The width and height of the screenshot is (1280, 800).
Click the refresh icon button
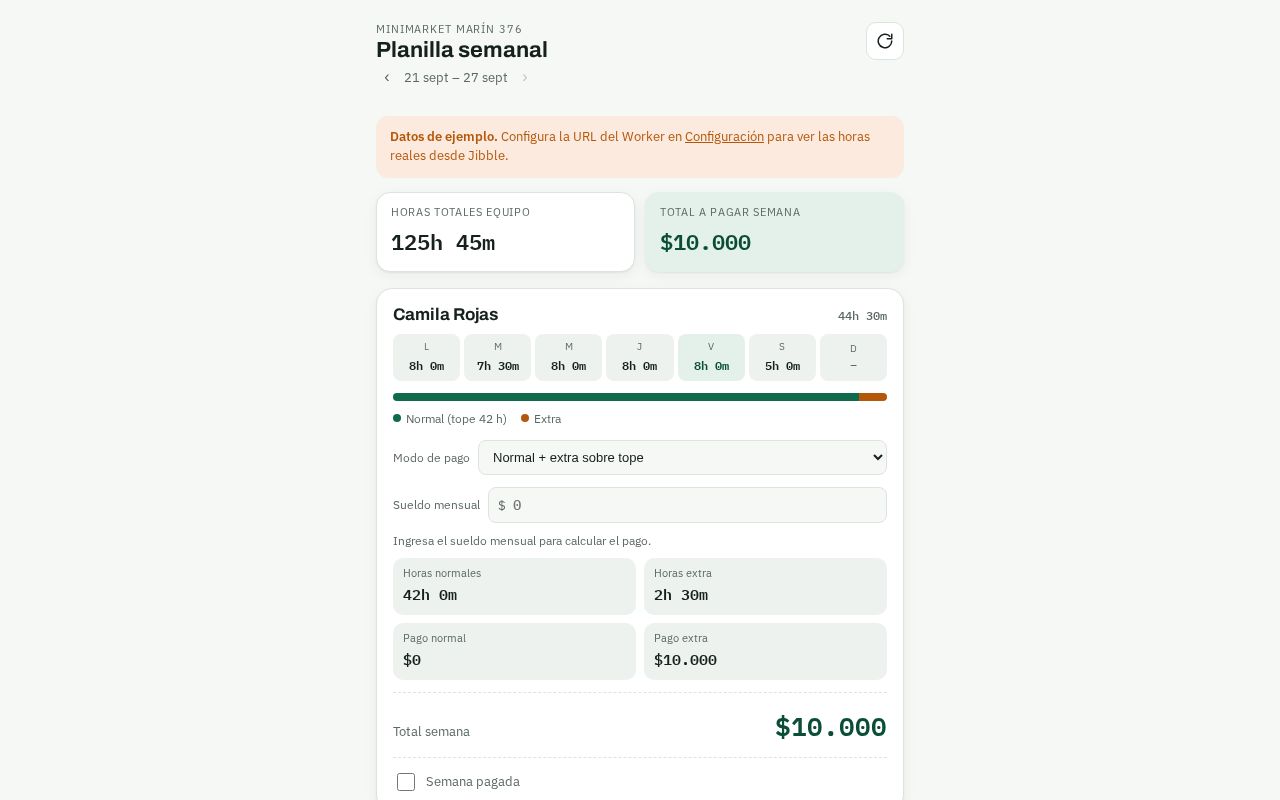click(x=885, y=41)
